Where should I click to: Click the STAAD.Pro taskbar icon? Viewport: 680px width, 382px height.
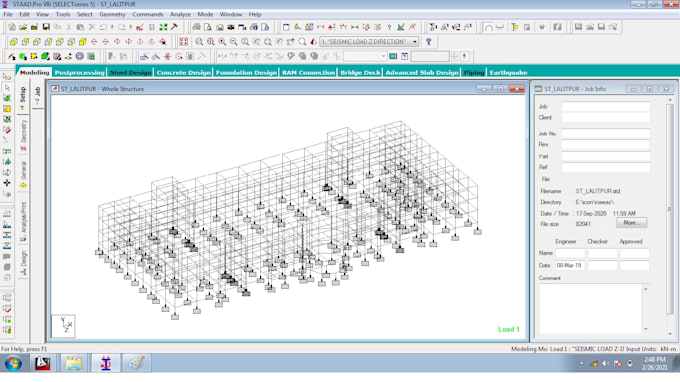(x=106, y=363)
